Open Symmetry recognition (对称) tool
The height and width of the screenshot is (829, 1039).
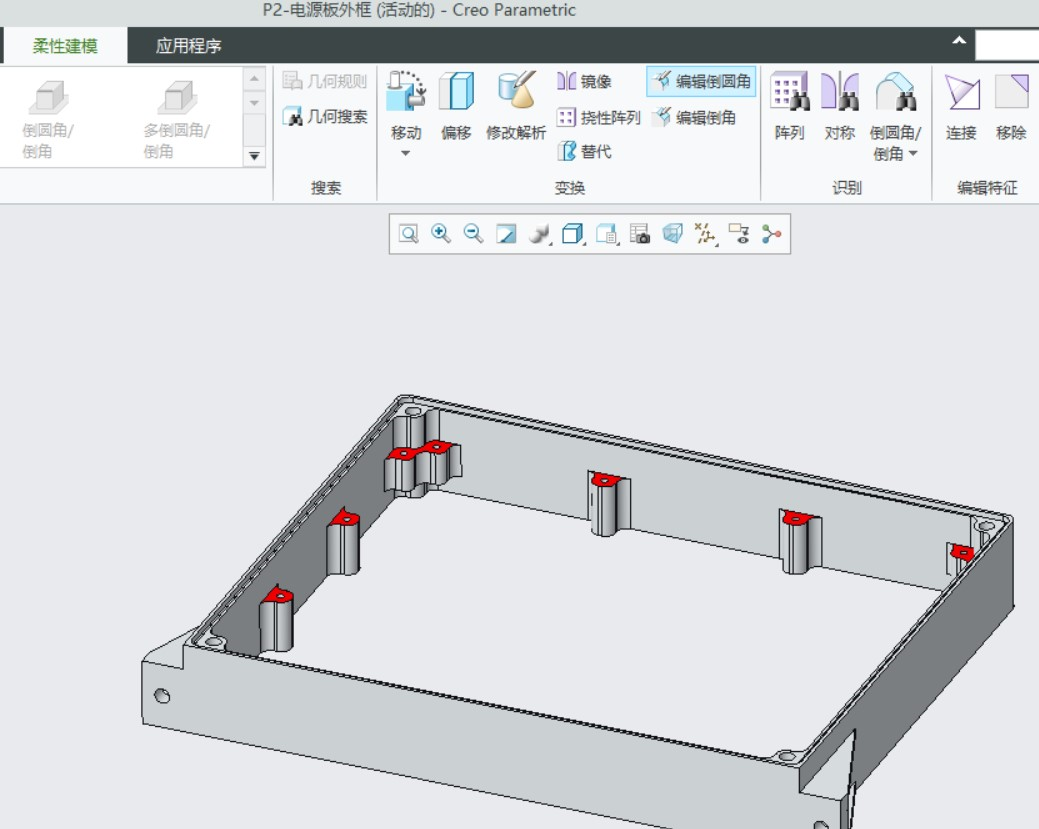pos(840,105)
